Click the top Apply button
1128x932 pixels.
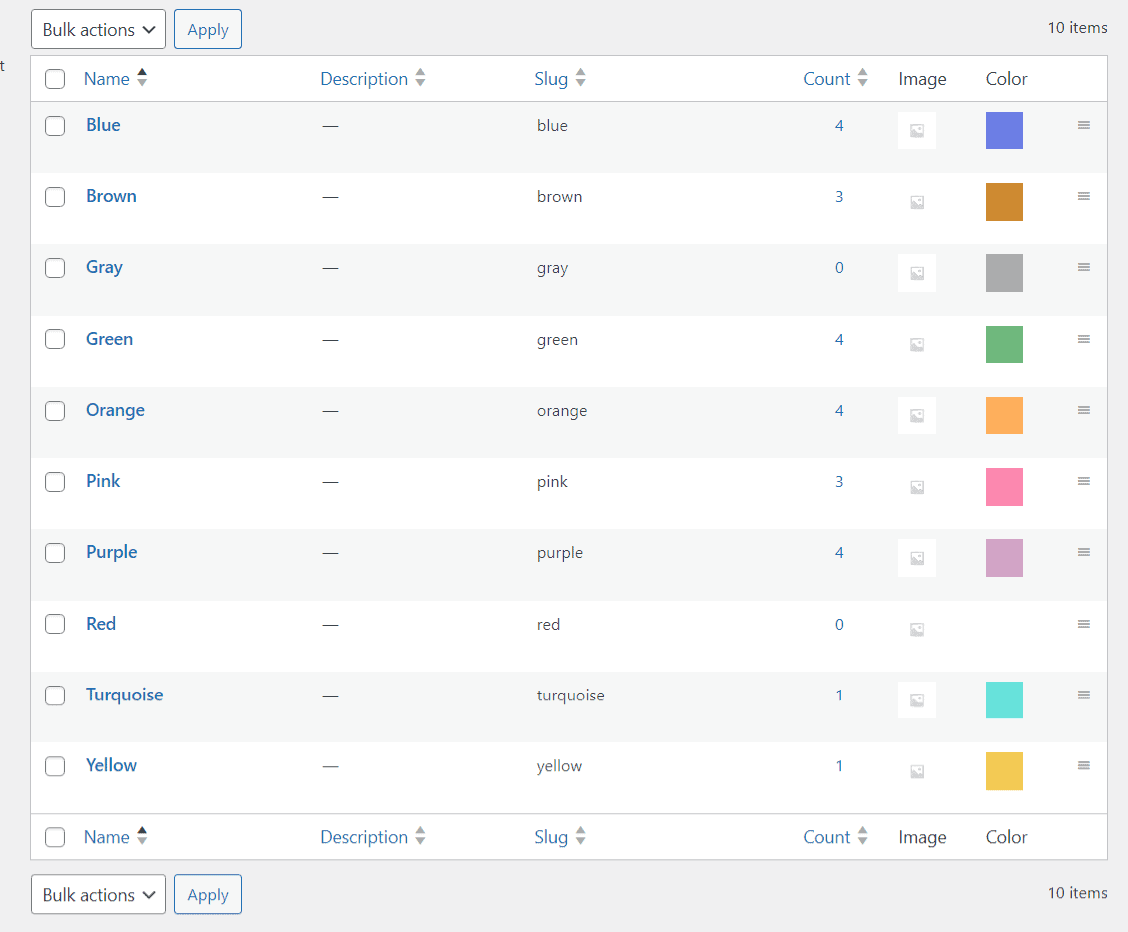[x=208, y=29]
